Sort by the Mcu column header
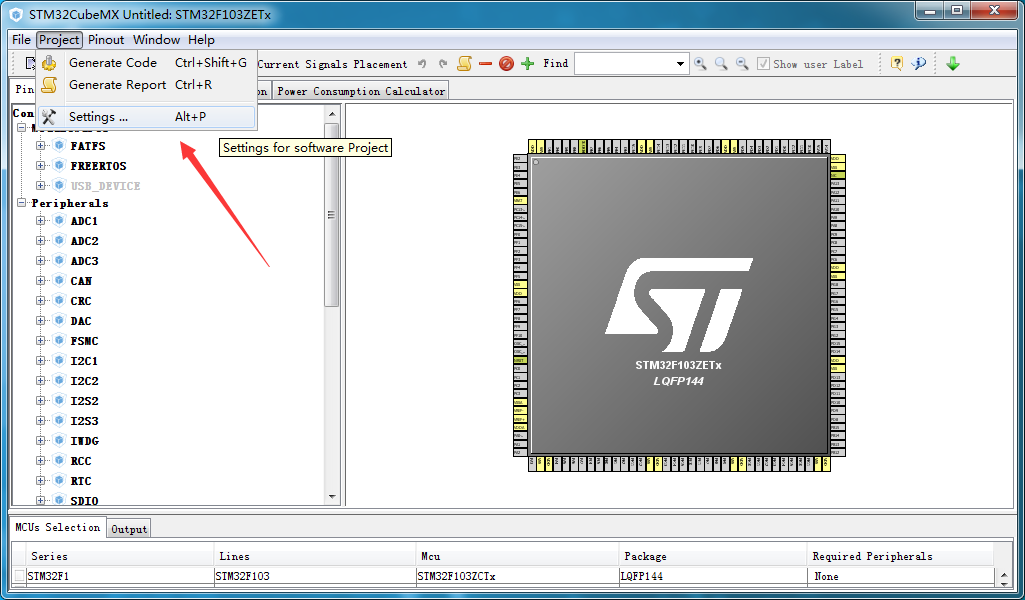The width and height of the screenshot is (1025, 600). [517, 556]
